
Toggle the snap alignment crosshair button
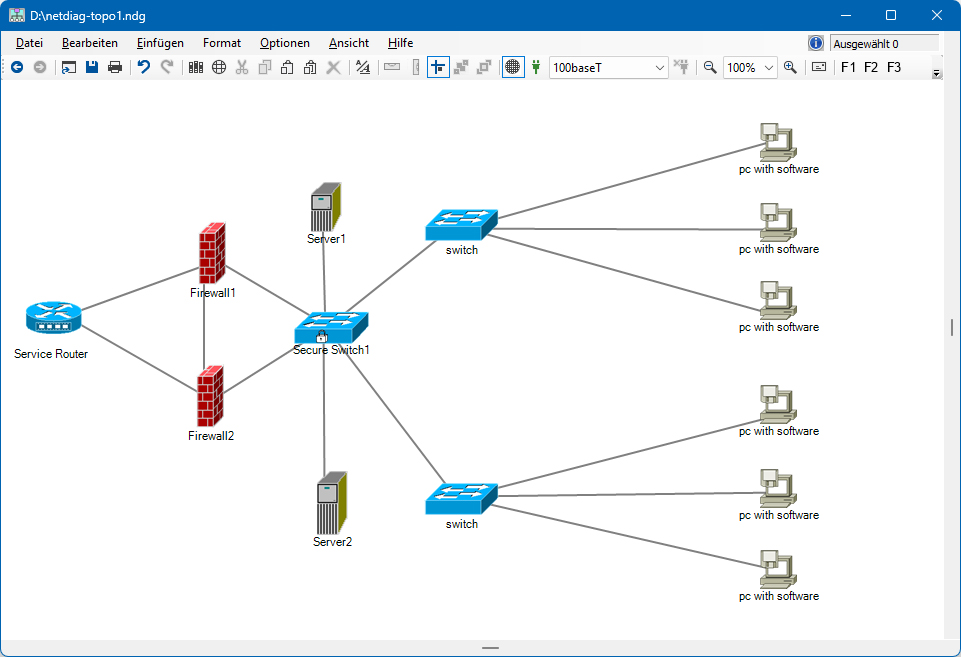point(438,67)
